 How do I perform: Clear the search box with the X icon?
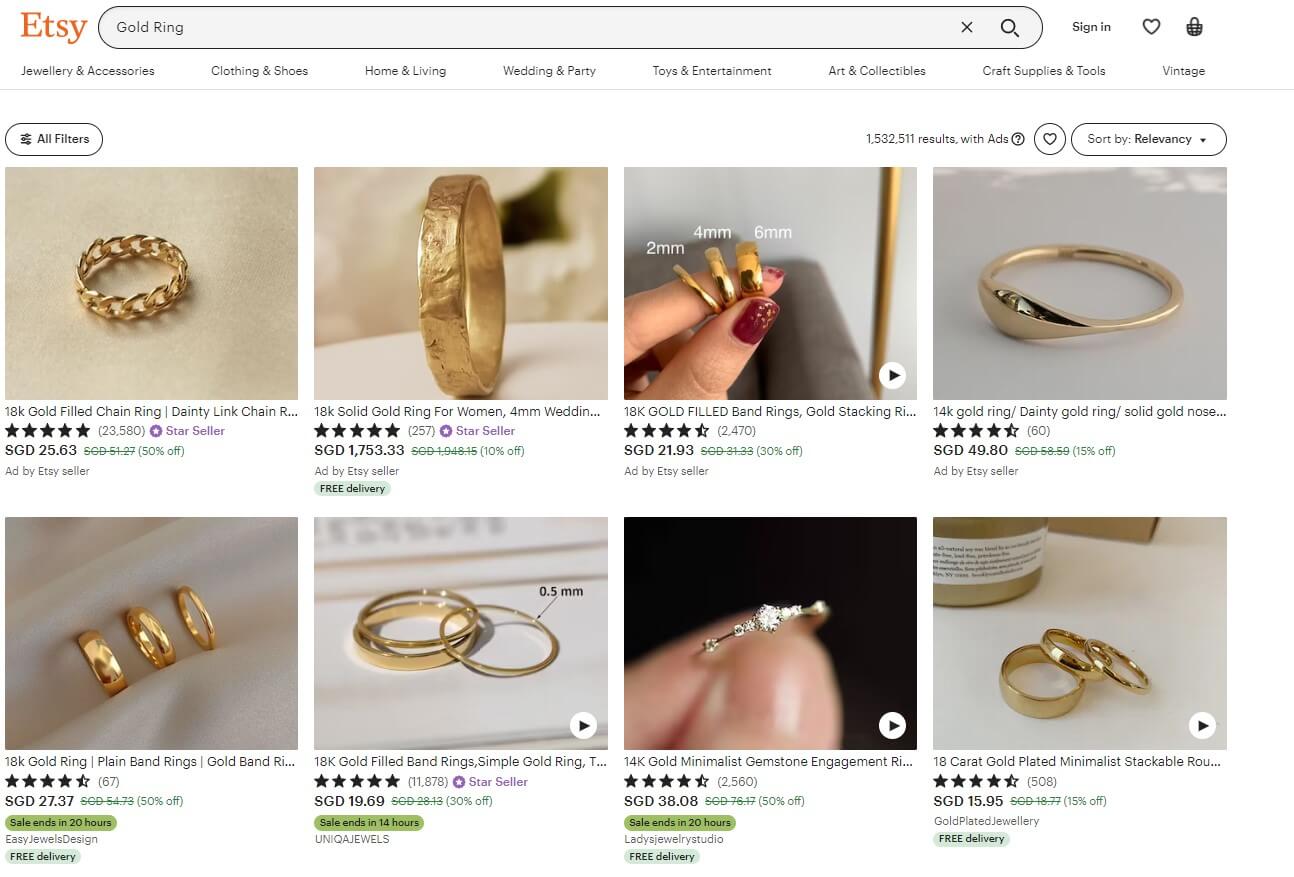pyautogui.click(x=966, y=27)
